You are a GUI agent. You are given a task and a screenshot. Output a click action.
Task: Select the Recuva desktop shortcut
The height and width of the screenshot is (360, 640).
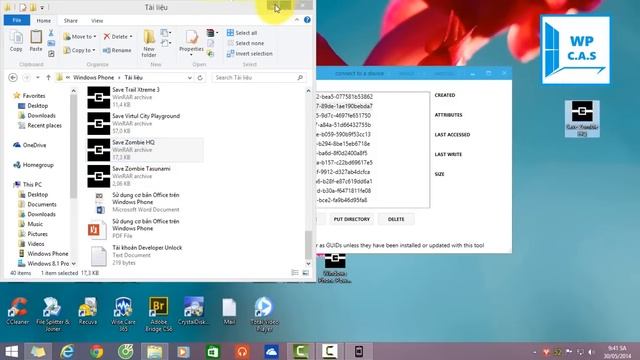pyautogui.click(x=88, y=311)
